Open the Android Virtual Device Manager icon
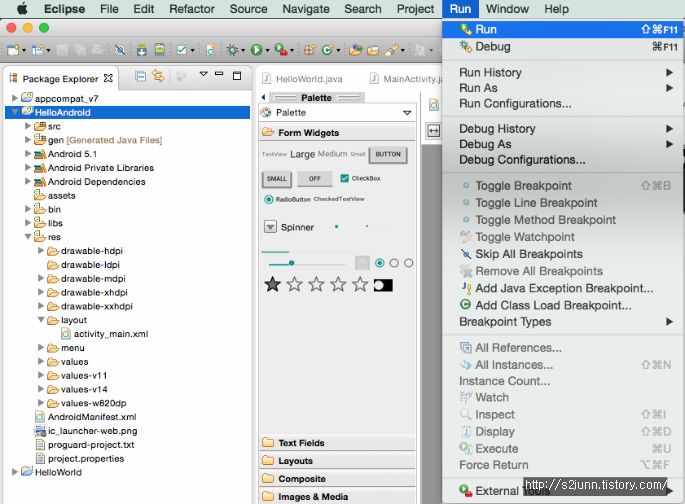685x504 pixels. point(160,50)
